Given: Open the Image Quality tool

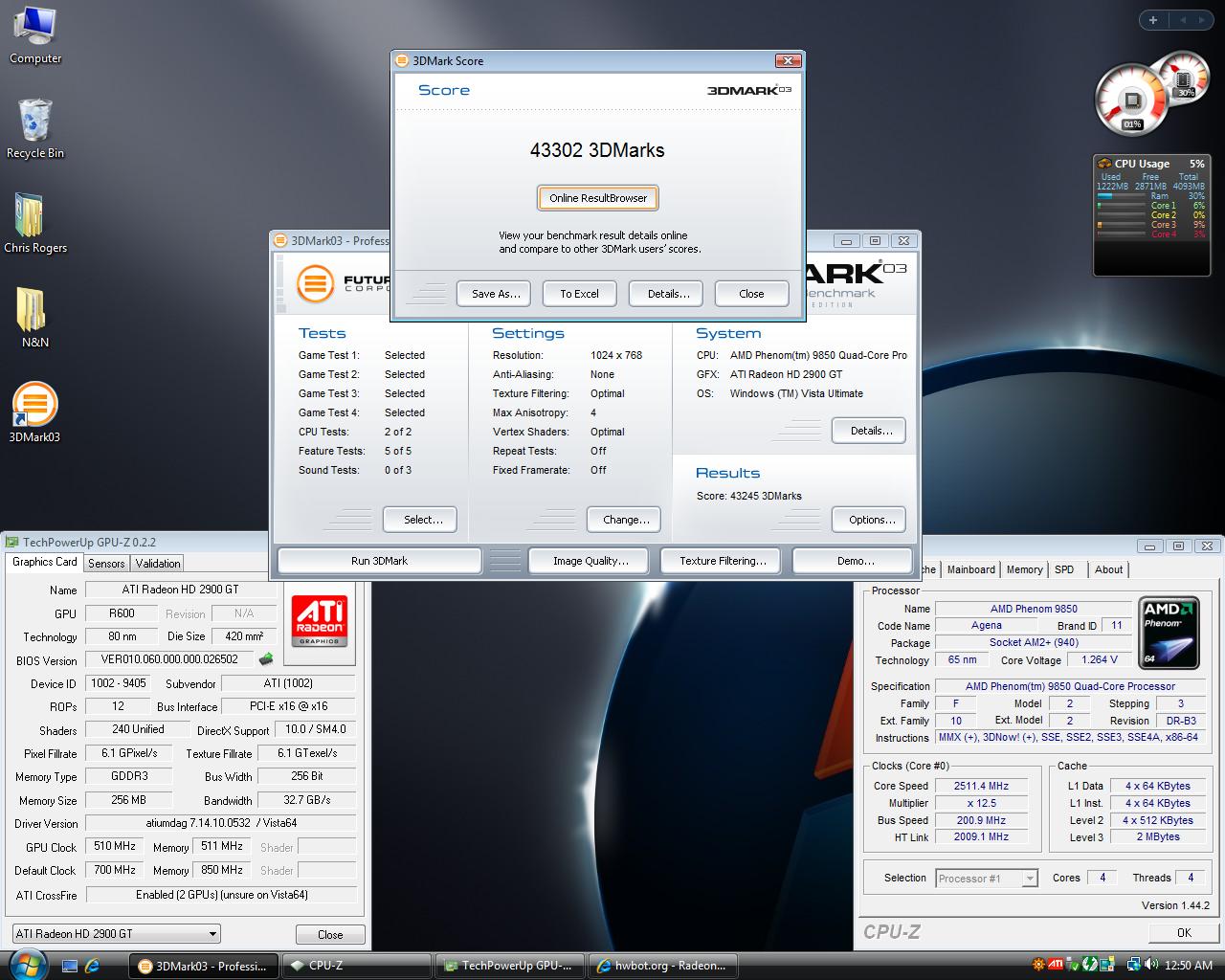Looking at the screenshot, I should tap(590, 561).
